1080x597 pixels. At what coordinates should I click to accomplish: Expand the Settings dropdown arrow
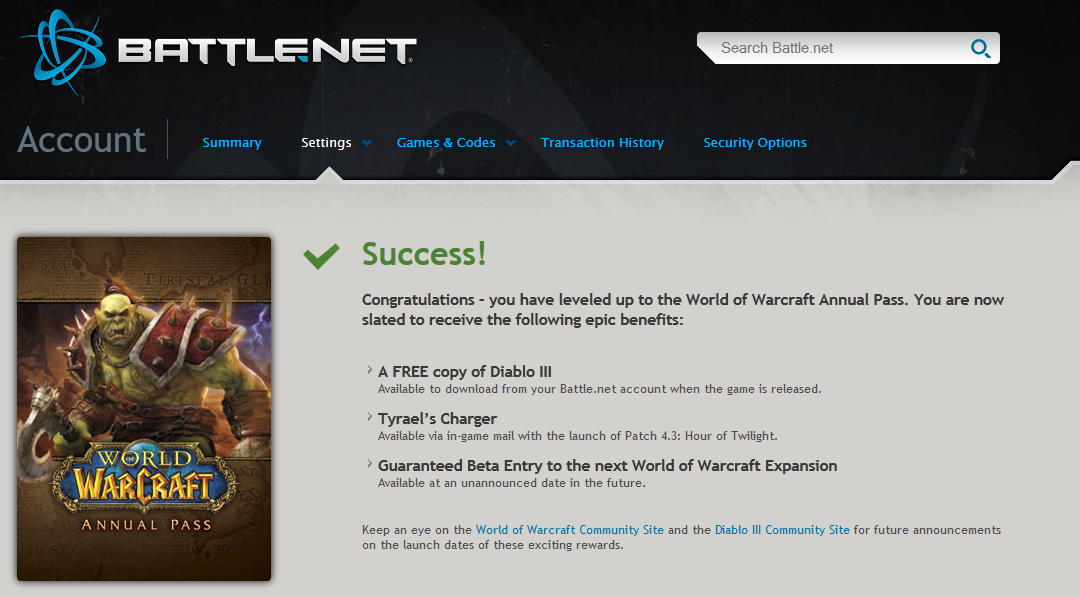click(367, 143)
